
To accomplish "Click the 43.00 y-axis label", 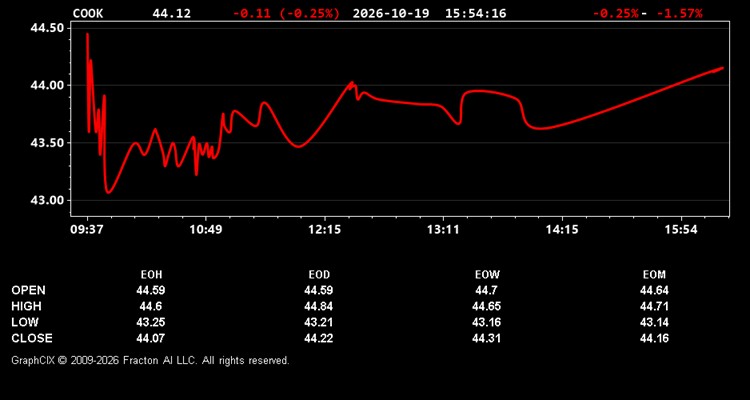I will pyautogui.click(x=47, y=200).
